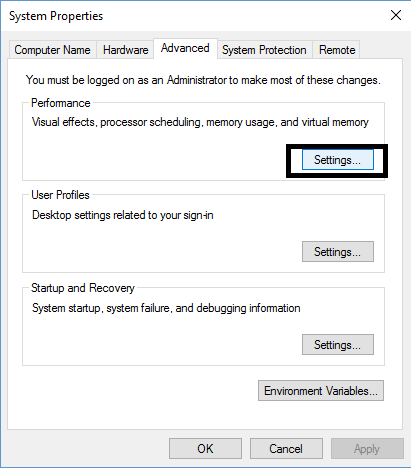Screen dimensions: 411x468
Task: Open the Hardware tab
Action: [x=125, y=50]
